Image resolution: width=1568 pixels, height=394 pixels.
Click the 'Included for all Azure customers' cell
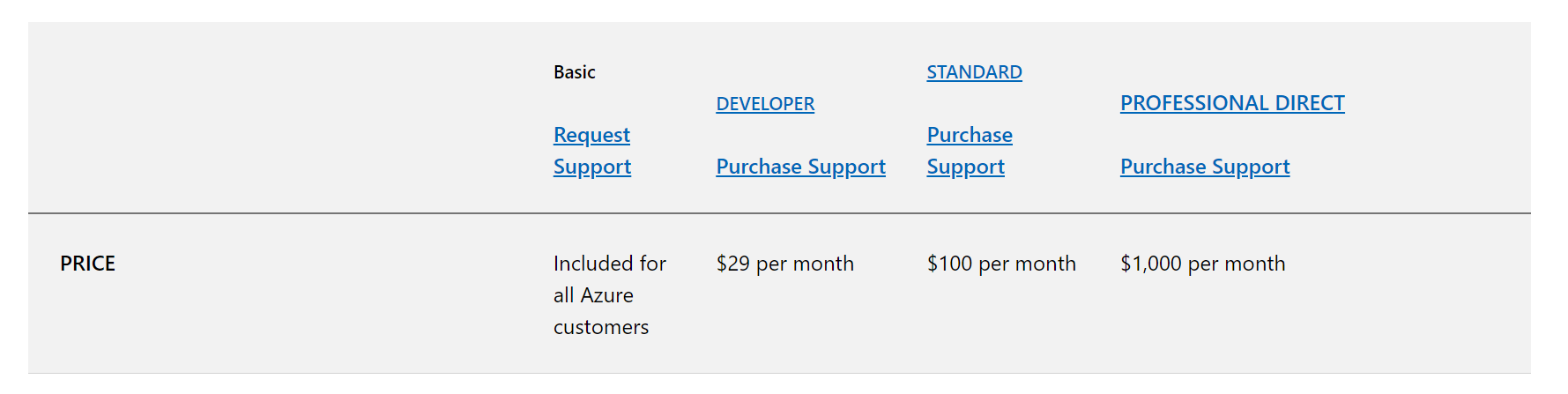pyautogui.click(x=610, y=295)
